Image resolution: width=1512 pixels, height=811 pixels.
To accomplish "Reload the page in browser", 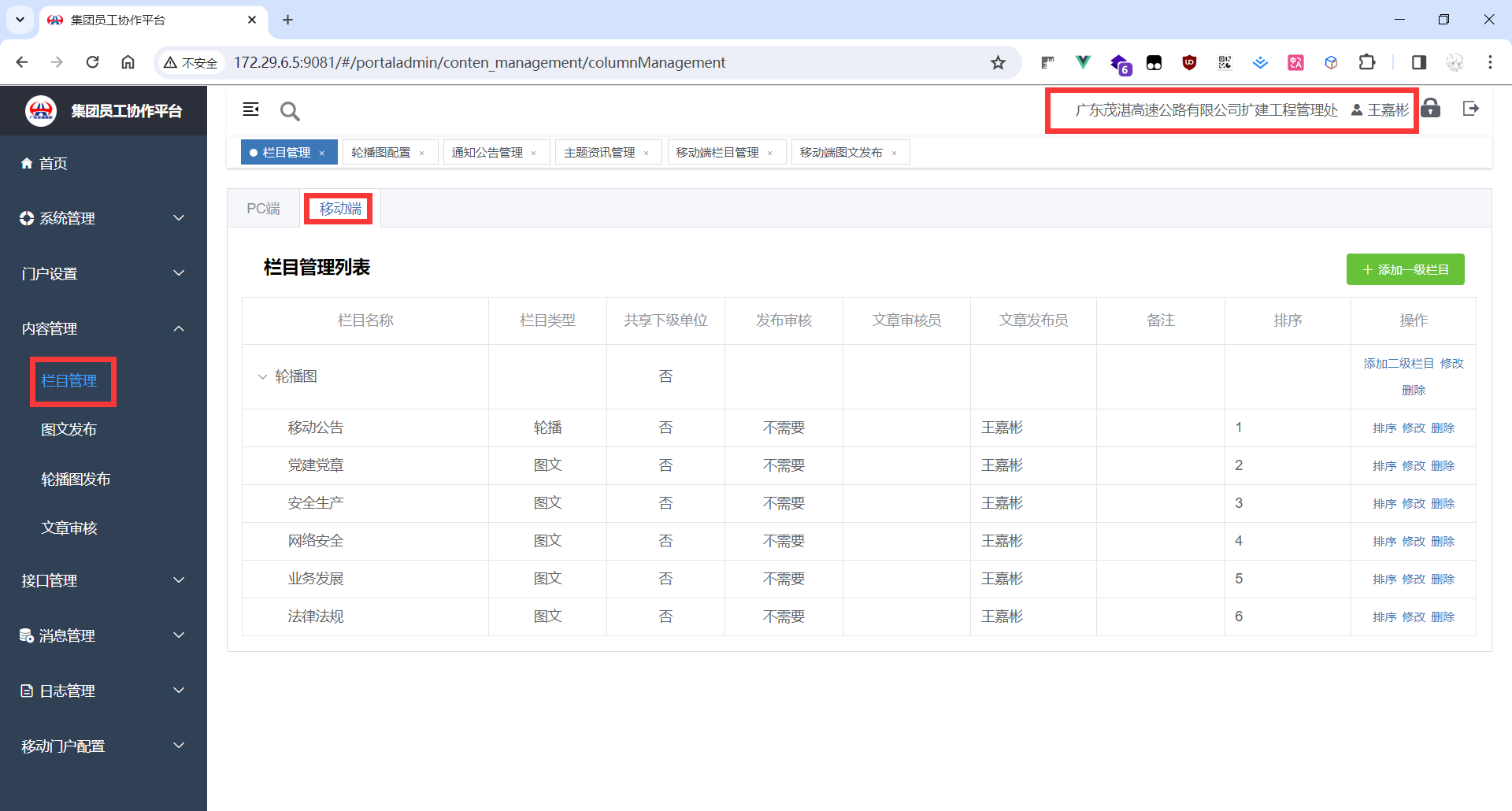I will click(x=93, y=62).
